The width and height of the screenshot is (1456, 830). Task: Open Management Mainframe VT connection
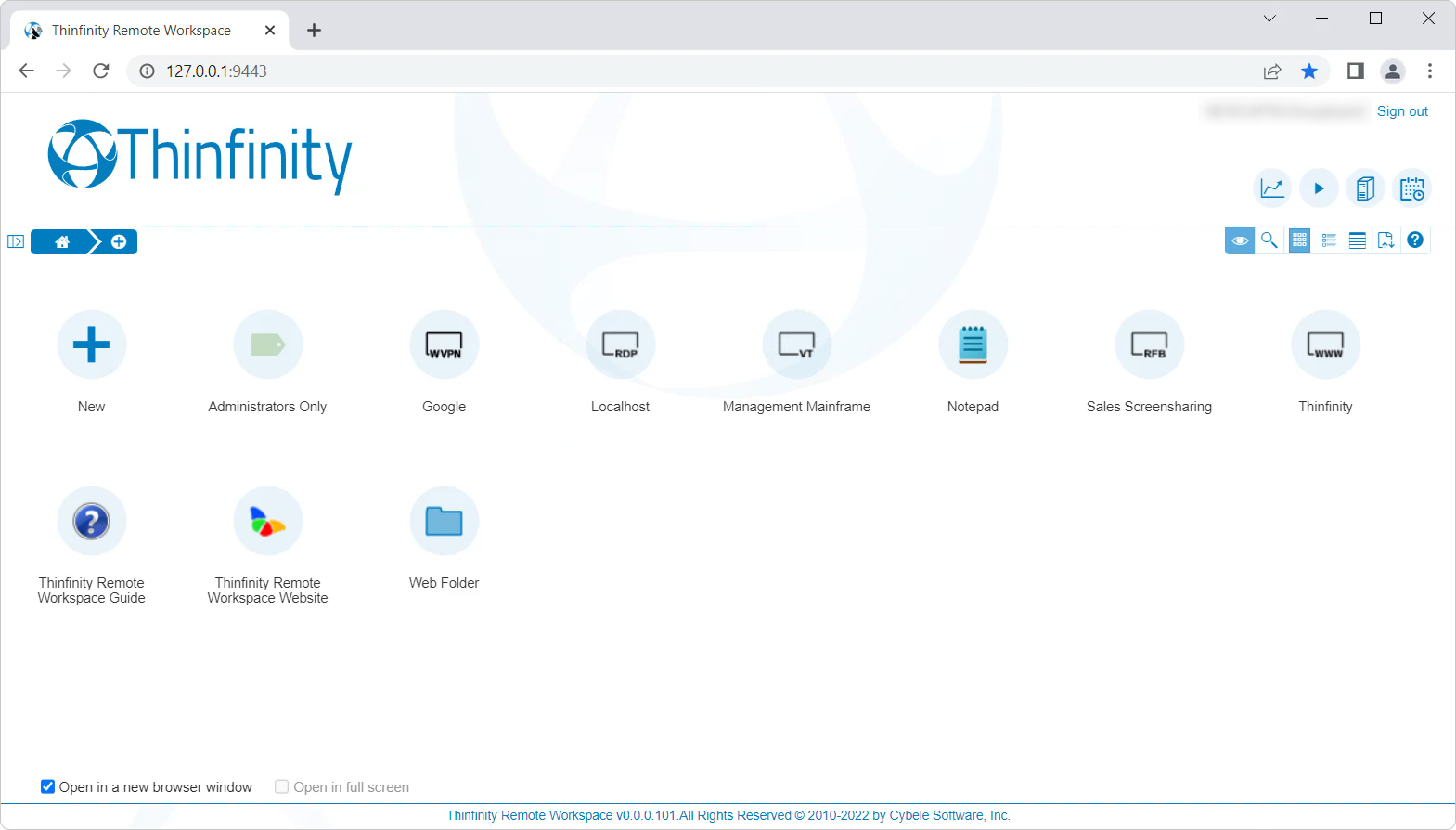796,344
